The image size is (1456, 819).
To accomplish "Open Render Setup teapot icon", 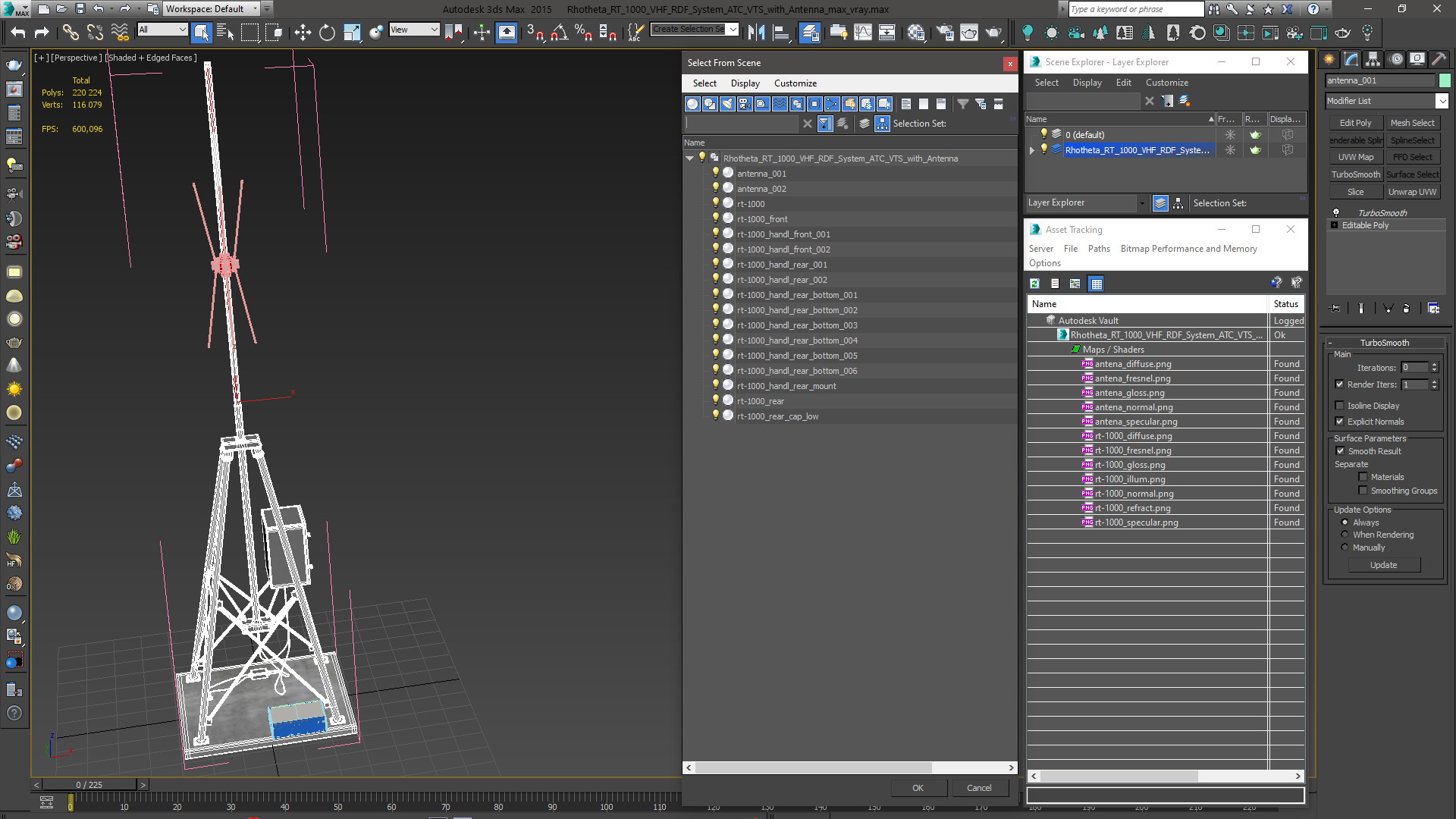I will 945,32.
